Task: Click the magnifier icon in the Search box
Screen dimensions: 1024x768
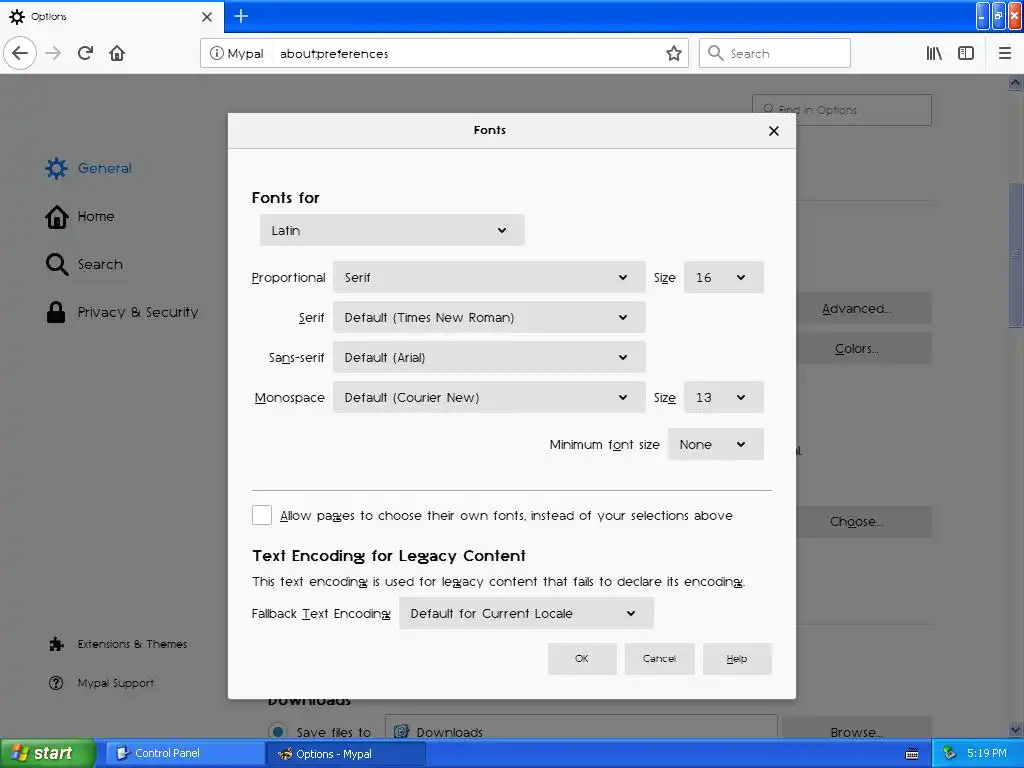Action: pyautogui.click(x=716, y=53)
